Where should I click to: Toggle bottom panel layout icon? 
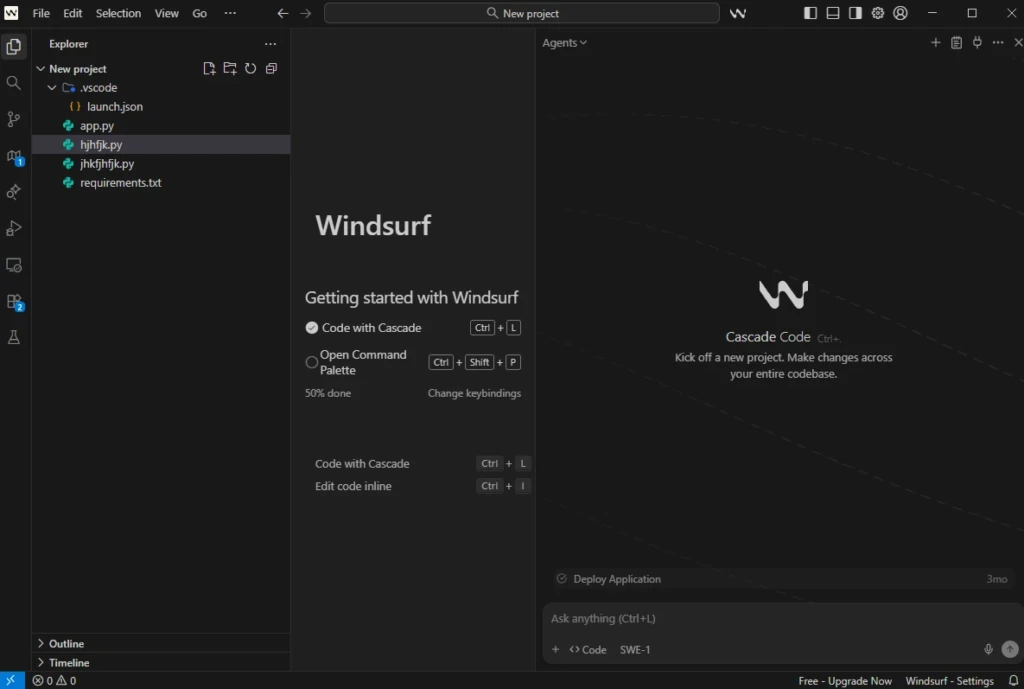coord(833,13)
